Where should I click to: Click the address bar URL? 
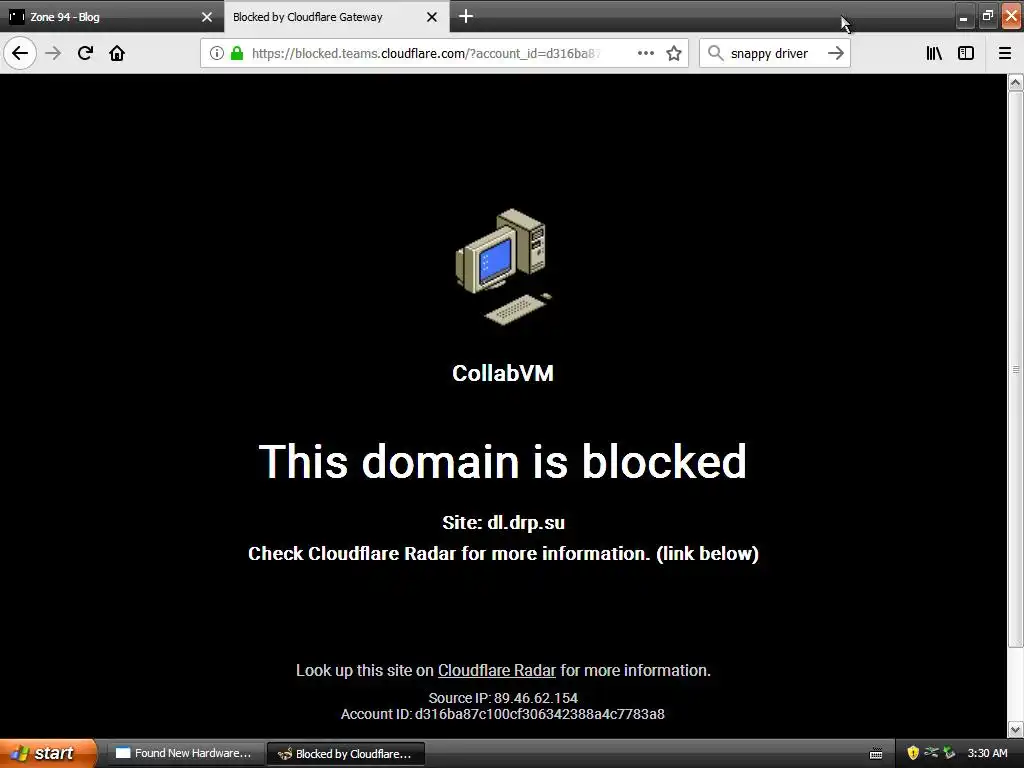[x=426, y=54]
